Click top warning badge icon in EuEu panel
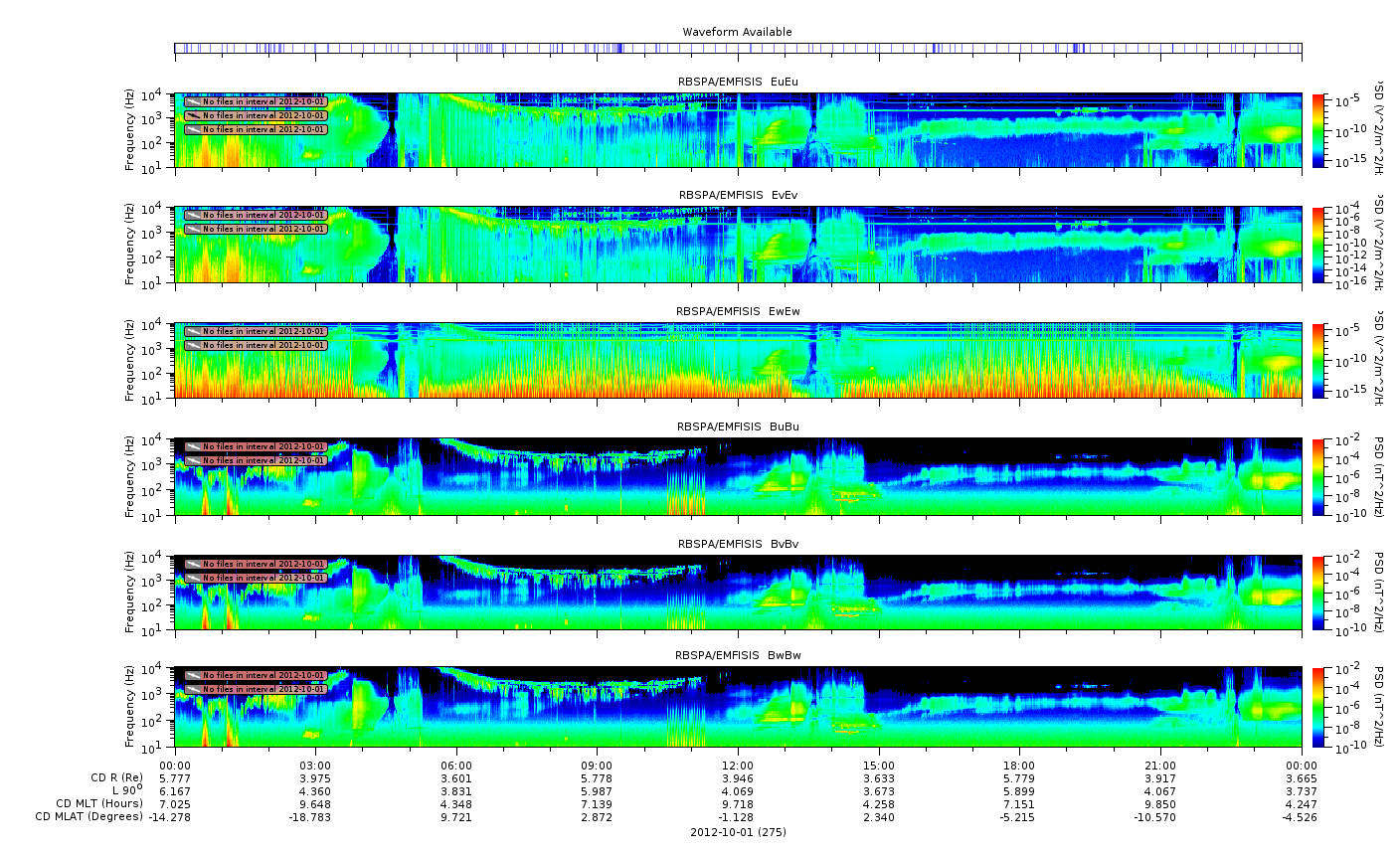 point(193,101)
